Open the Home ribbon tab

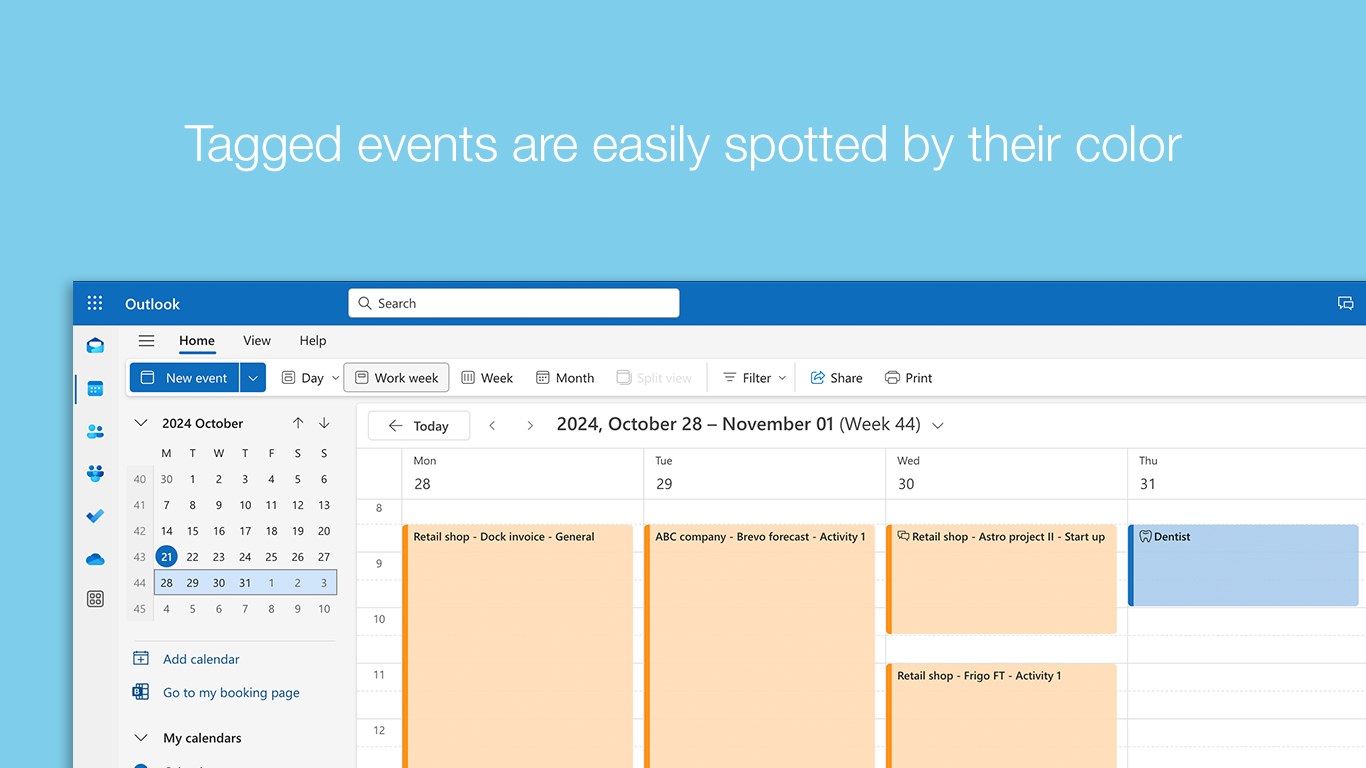(x=197, y=341)
